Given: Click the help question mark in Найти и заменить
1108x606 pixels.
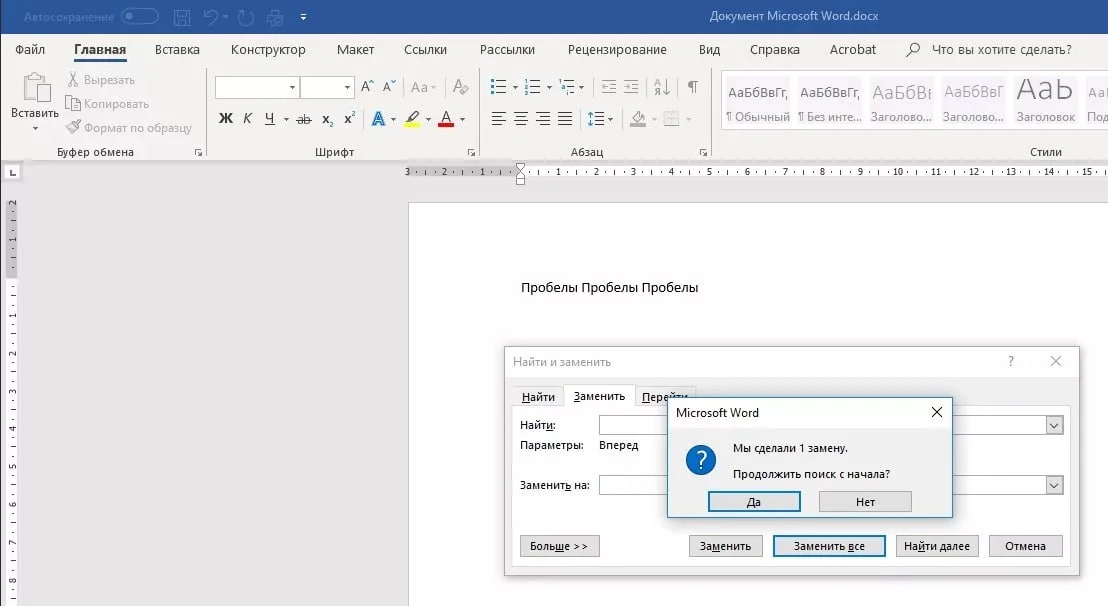Looking at the screenshot, I should tap(1011, 361).
